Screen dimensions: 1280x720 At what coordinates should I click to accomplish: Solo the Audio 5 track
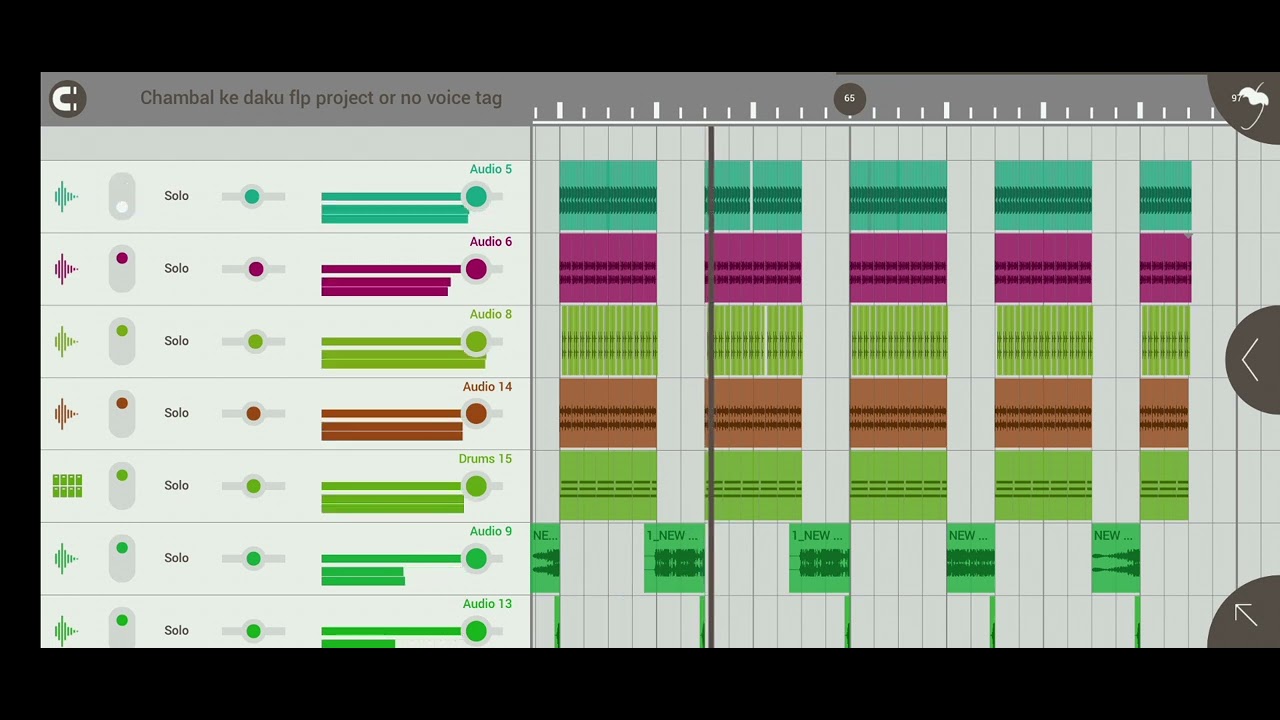(177, 196)
